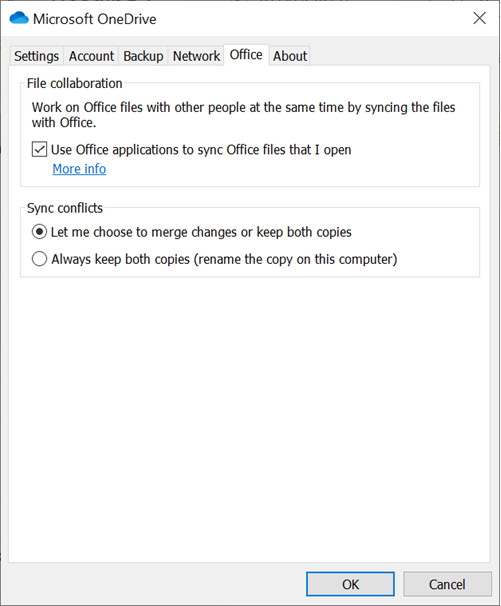This screenshot has width=501, height=606.
Task: Close the Microsoft OneDrive dialog with X
Action: point(479,18)
